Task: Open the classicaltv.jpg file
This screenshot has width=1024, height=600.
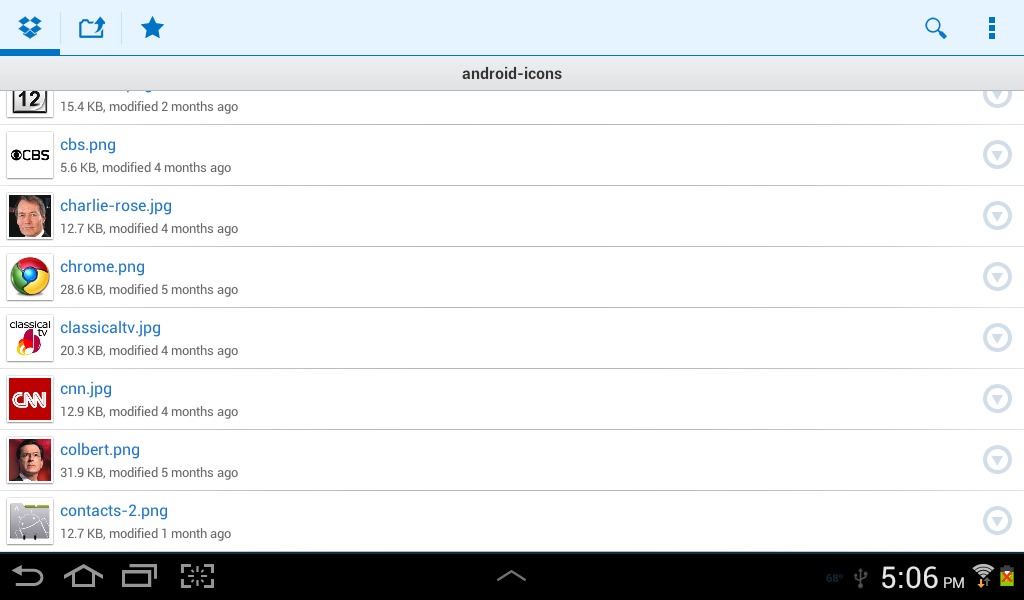Action: pos(110,328)
